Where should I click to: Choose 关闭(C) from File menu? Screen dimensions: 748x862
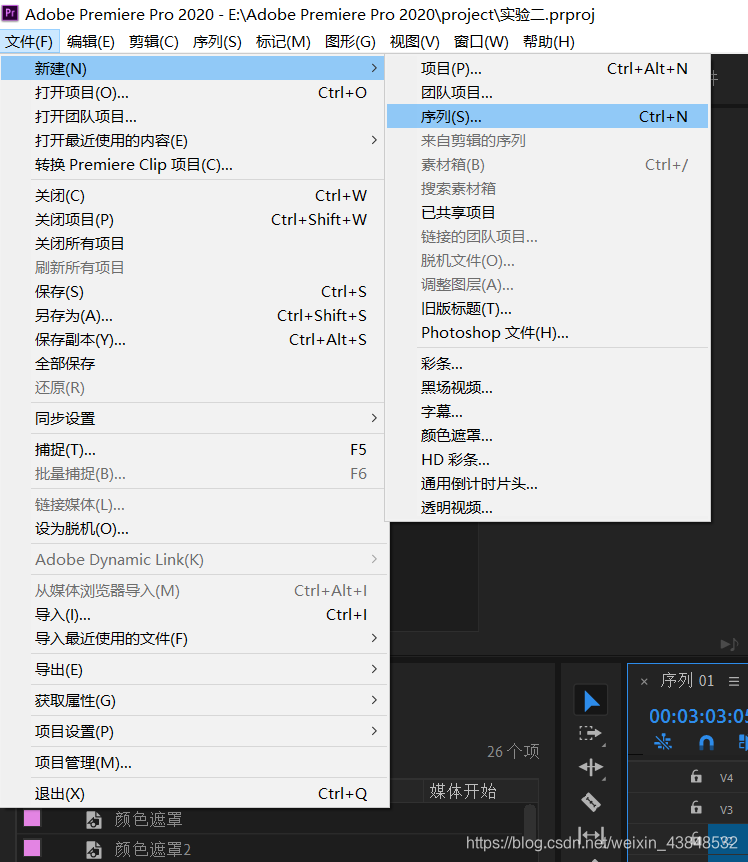192,196
